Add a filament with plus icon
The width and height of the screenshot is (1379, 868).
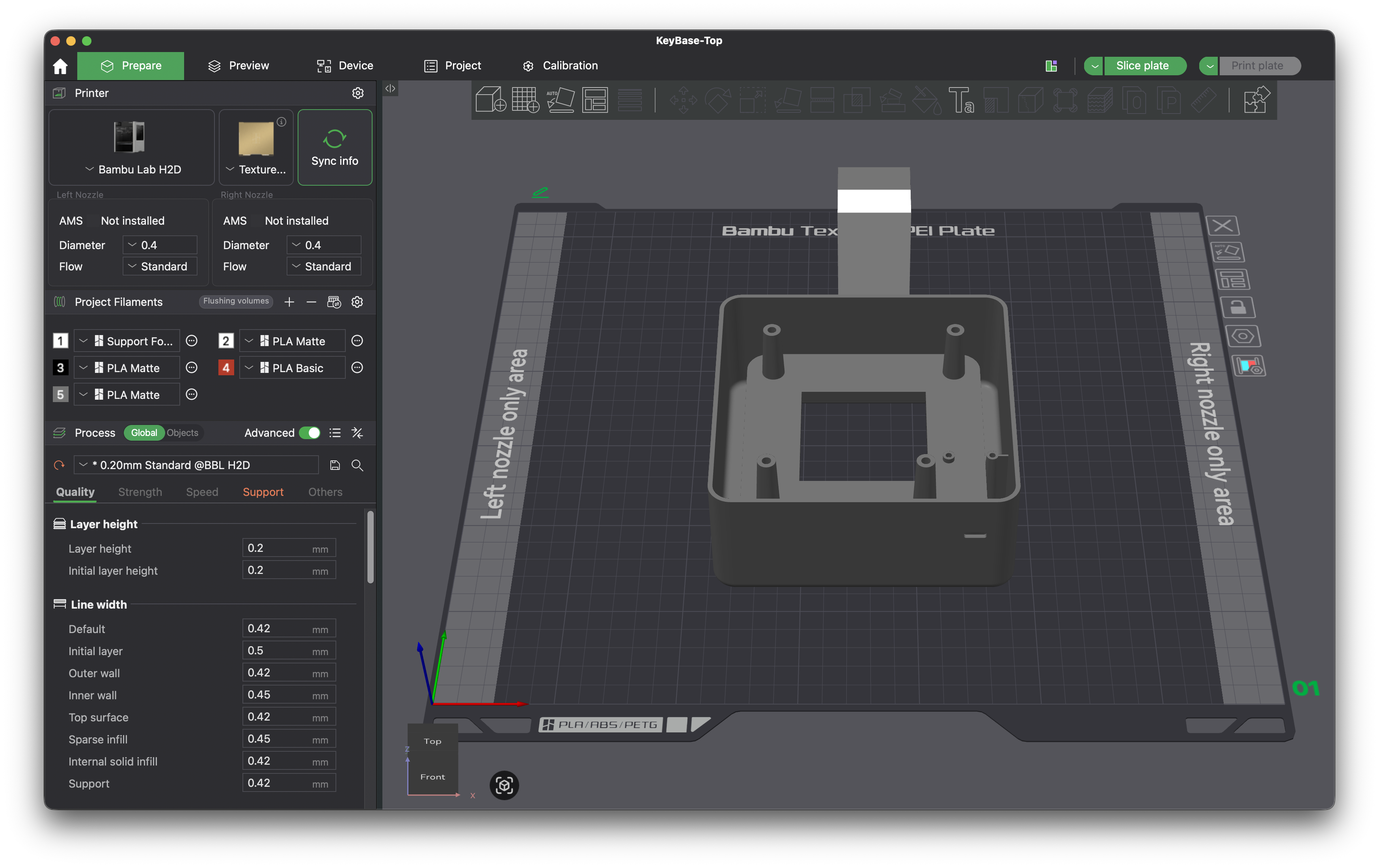[x=289, y=302]
